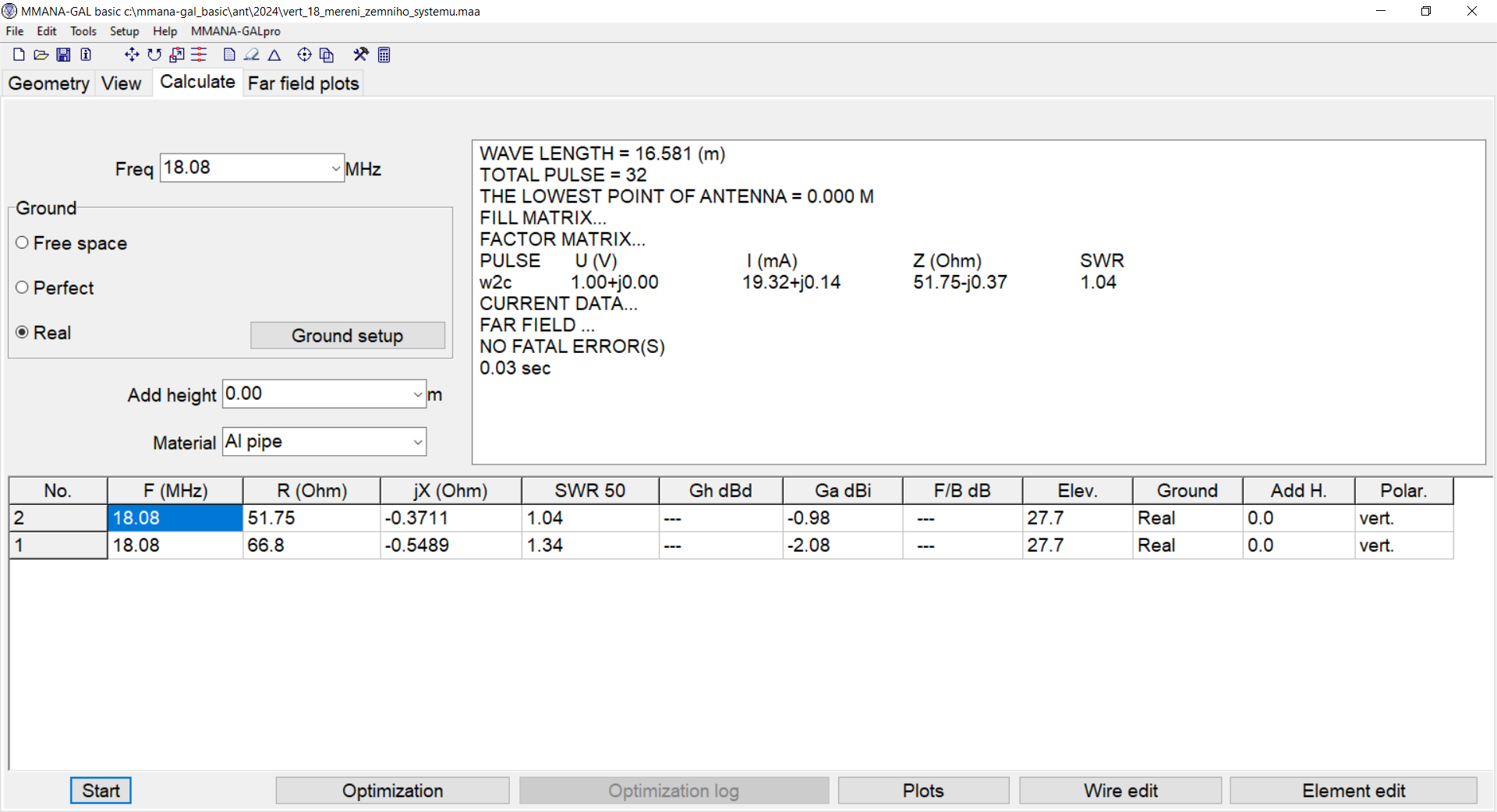Click the four-arrow Move icon
The width and height of the screenshot is (1497, 812).
pyautogui.click(x=132, y=55)
